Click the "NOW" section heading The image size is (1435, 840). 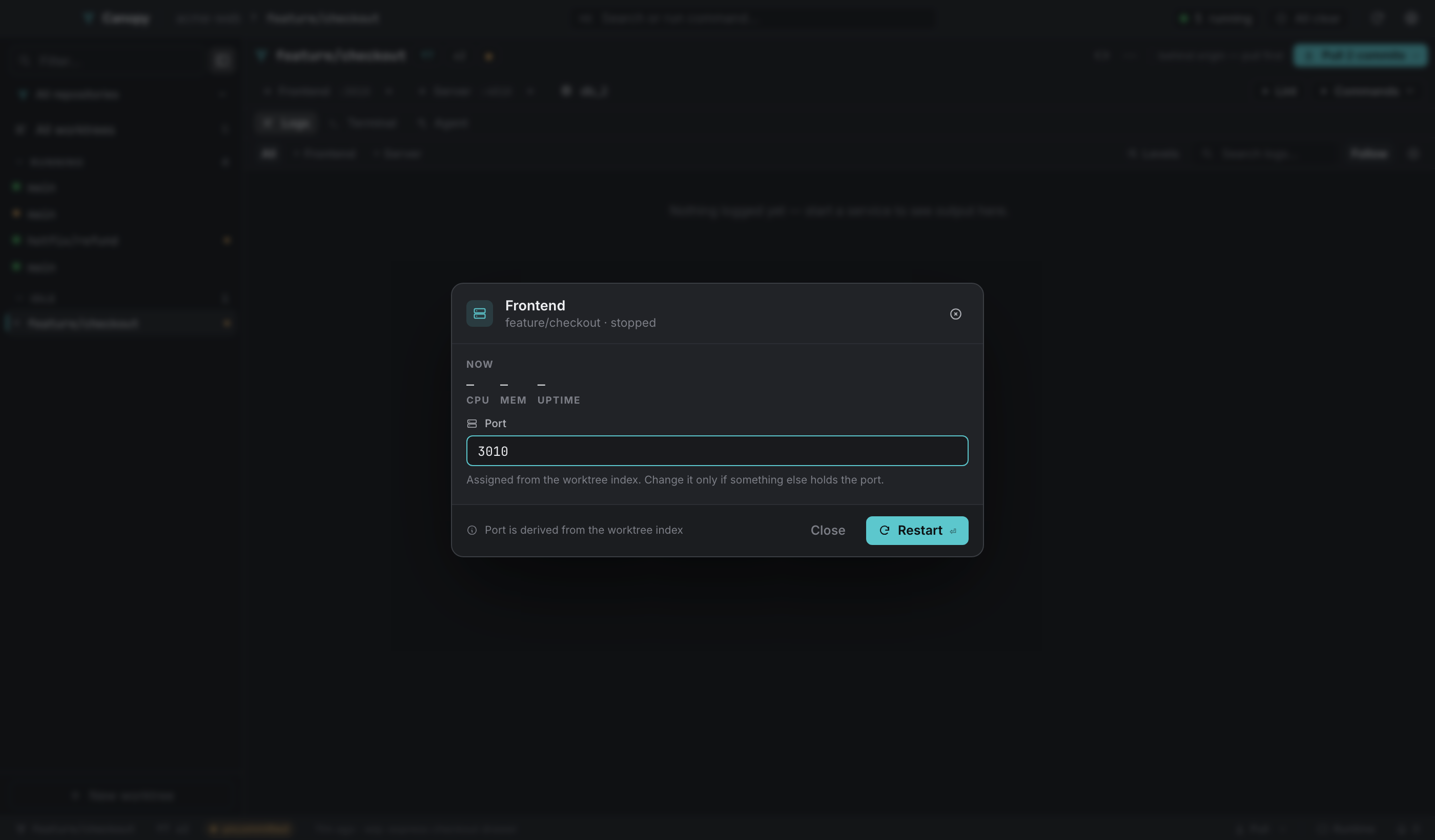480,364
